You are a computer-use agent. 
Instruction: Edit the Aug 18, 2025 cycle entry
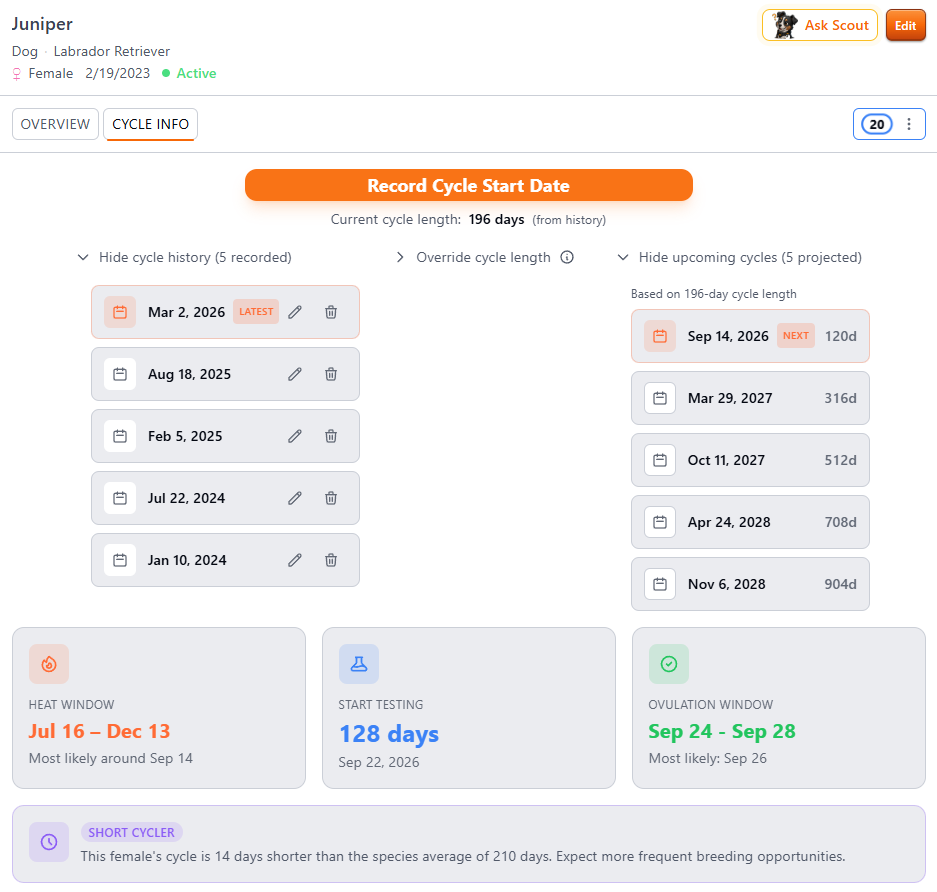295,374
